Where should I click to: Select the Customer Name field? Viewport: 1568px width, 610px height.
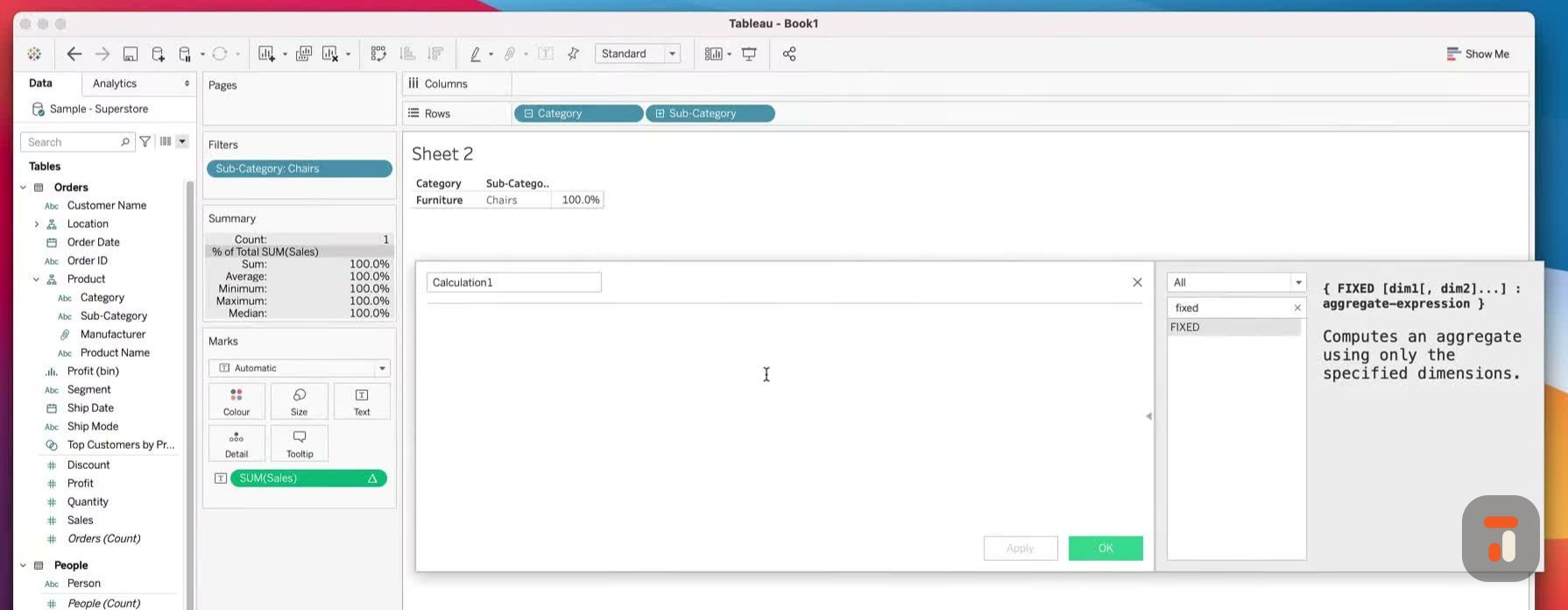[x=107, y=206]
